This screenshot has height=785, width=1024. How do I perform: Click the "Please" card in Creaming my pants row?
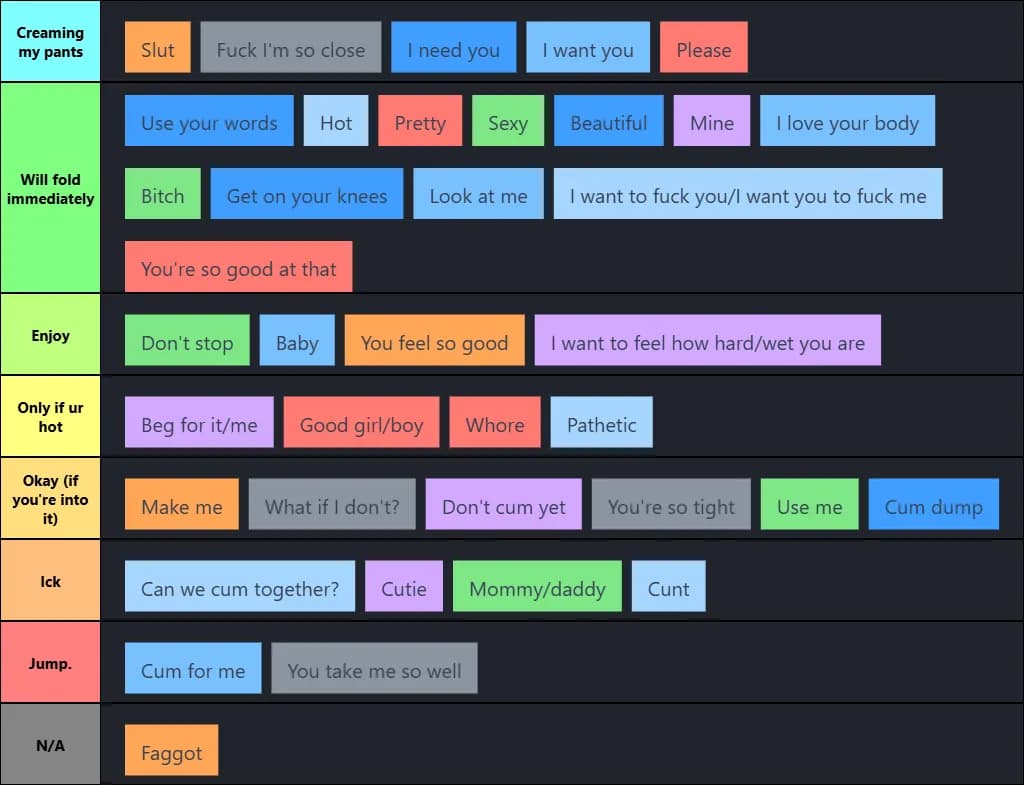coord(703,46)
